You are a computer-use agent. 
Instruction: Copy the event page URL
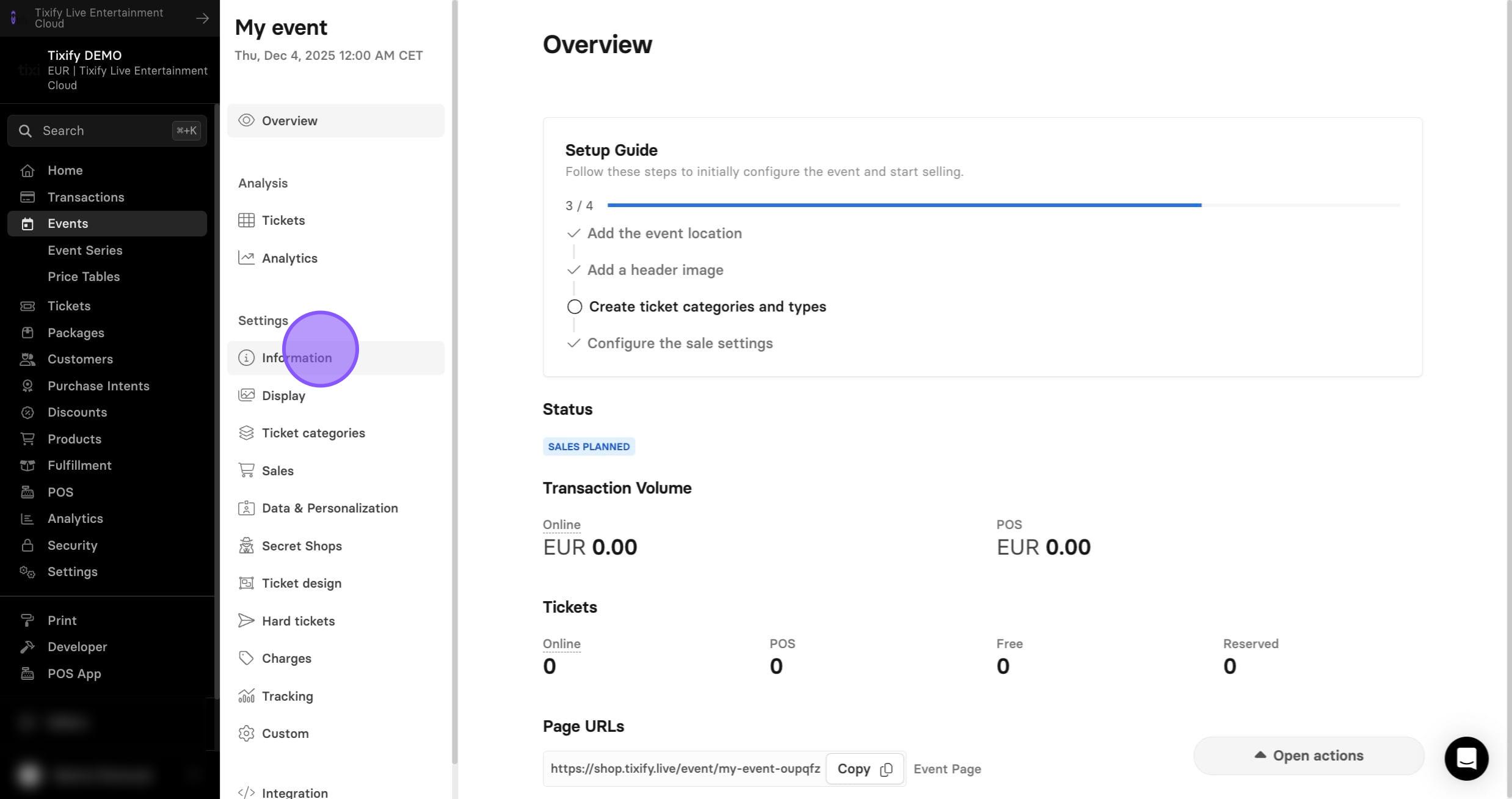[x=864, y=769]
